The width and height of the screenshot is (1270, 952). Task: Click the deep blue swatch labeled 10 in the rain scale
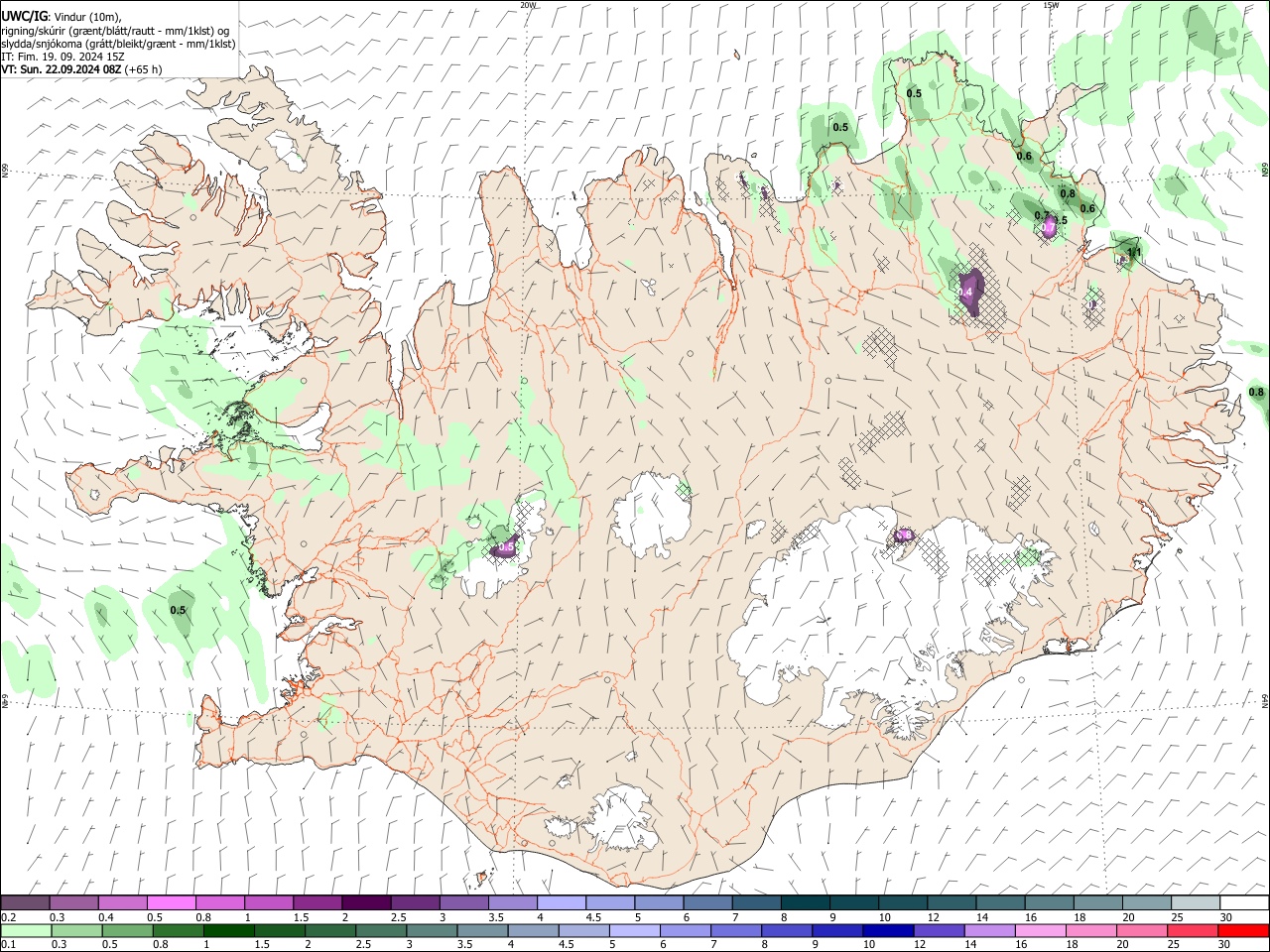pyautogui.click(x=888, y=930)
